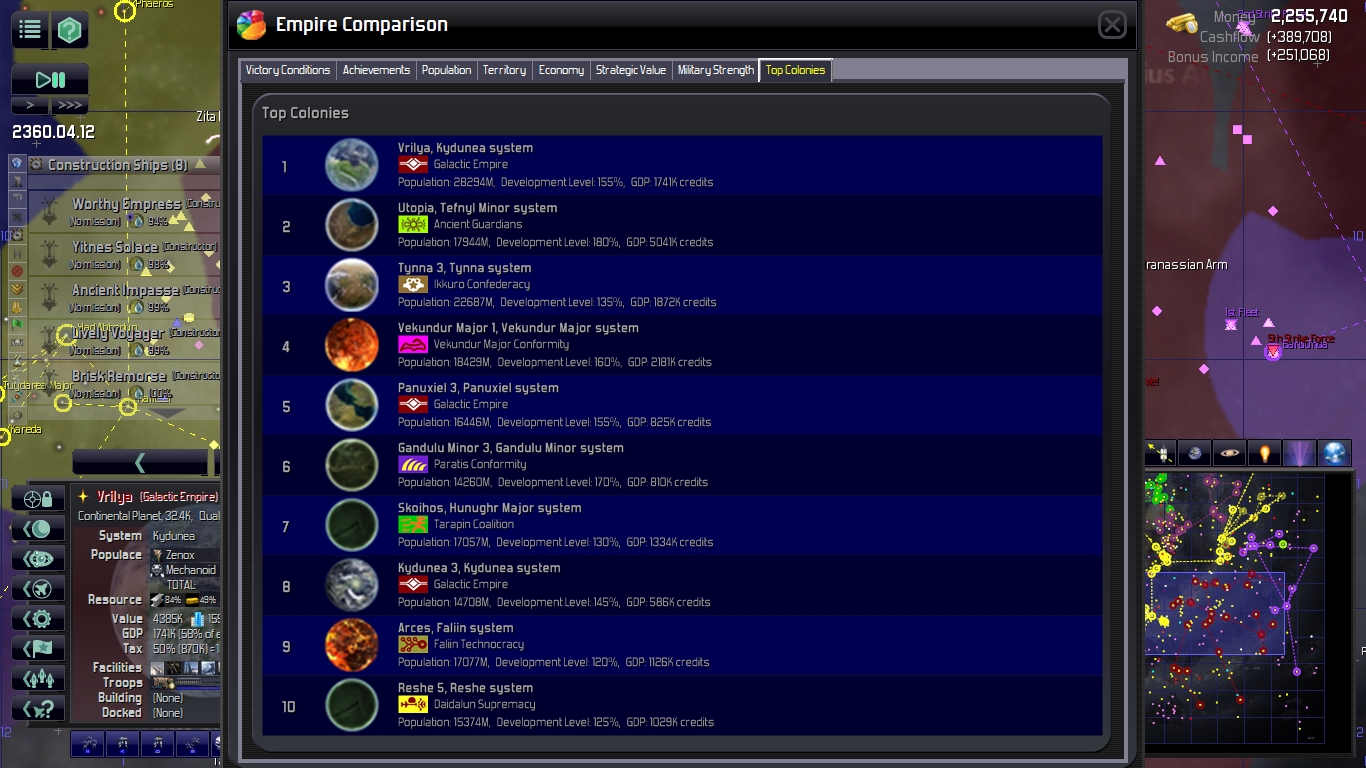The height and width of the screenshot is (768, 1366).
Task: Select Ancient Impasse construction ship
Action: pos(124,295)
